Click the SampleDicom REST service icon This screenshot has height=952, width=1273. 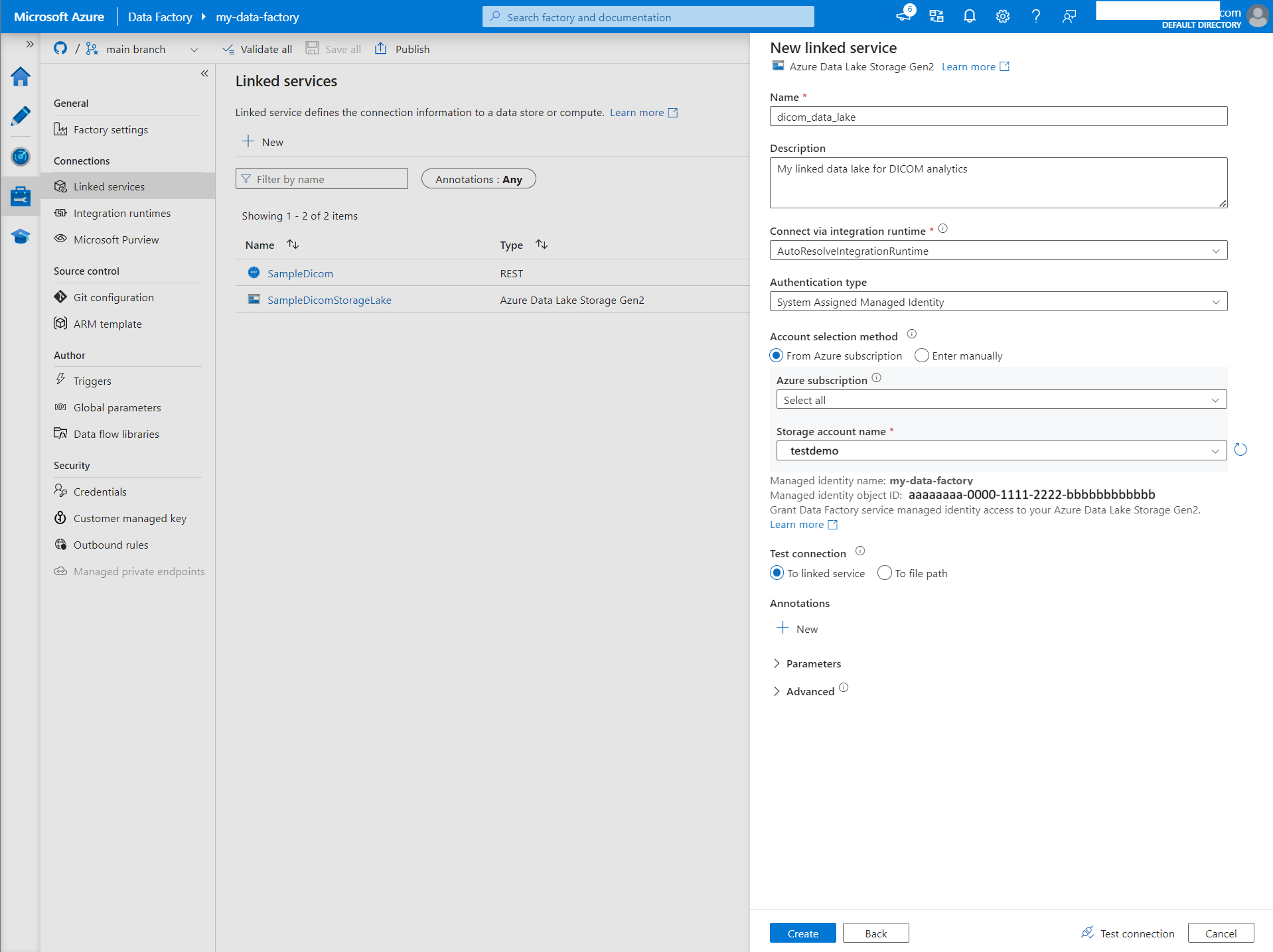pos(254,273)
